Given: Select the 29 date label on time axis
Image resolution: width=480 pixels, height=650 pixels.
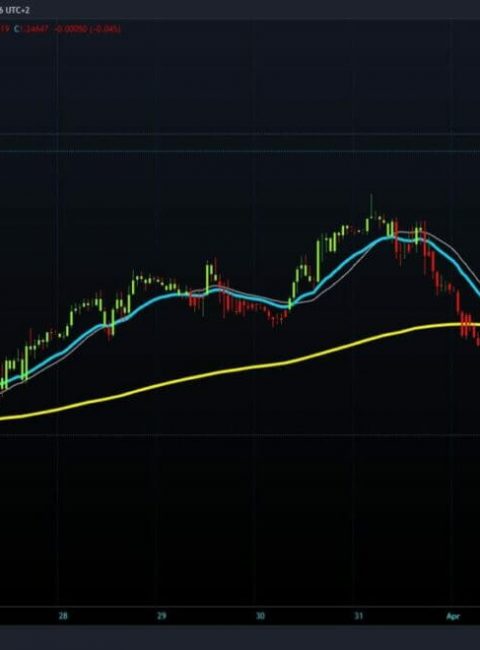Looking at the screenshot, I should [162, 616].
